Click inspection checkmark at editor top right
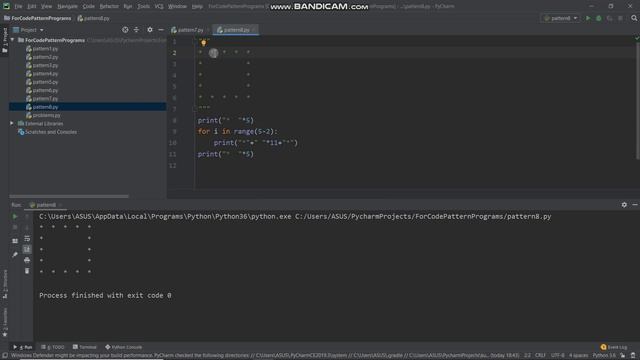The image size is (640, 360). [636, 38]
